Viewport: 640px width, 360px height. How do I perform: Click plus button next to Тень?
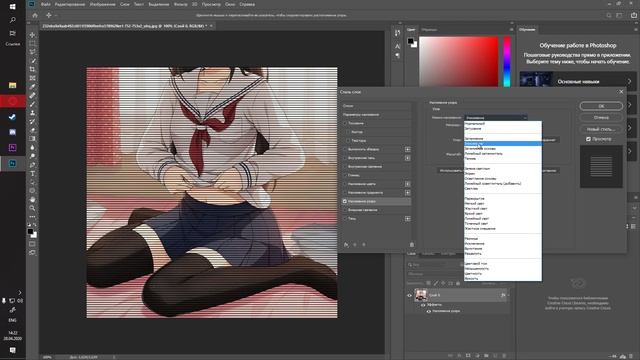407,219
